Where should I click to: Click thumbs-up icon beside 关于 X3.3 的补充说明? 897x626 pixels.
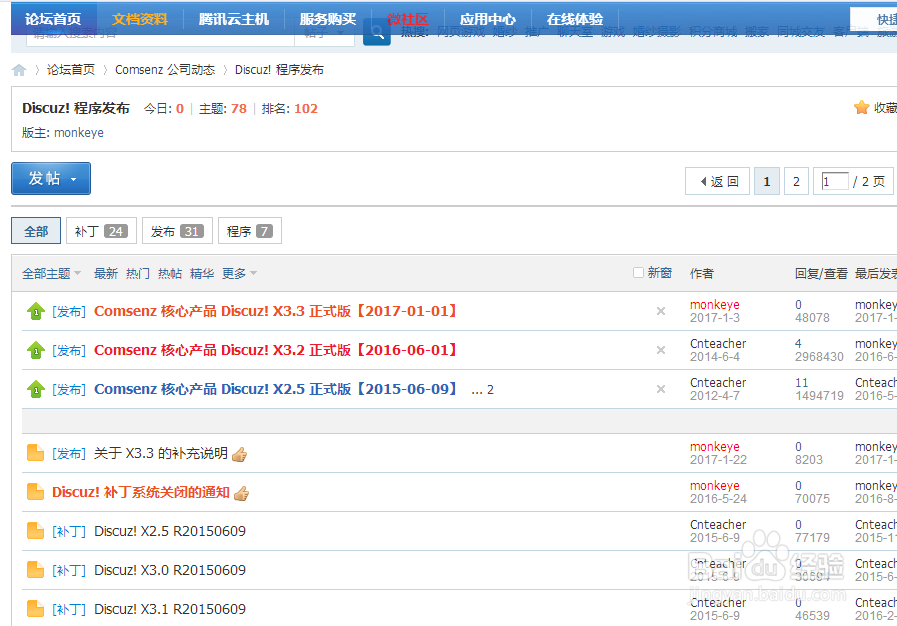coord(240,454)
